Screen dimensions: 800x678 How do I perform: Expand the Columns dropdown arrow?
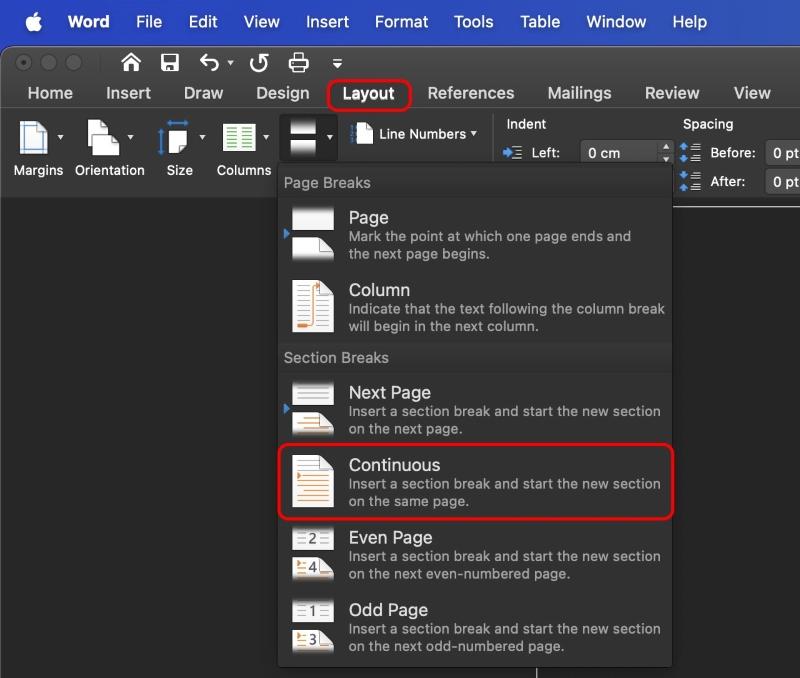(266, 137)
